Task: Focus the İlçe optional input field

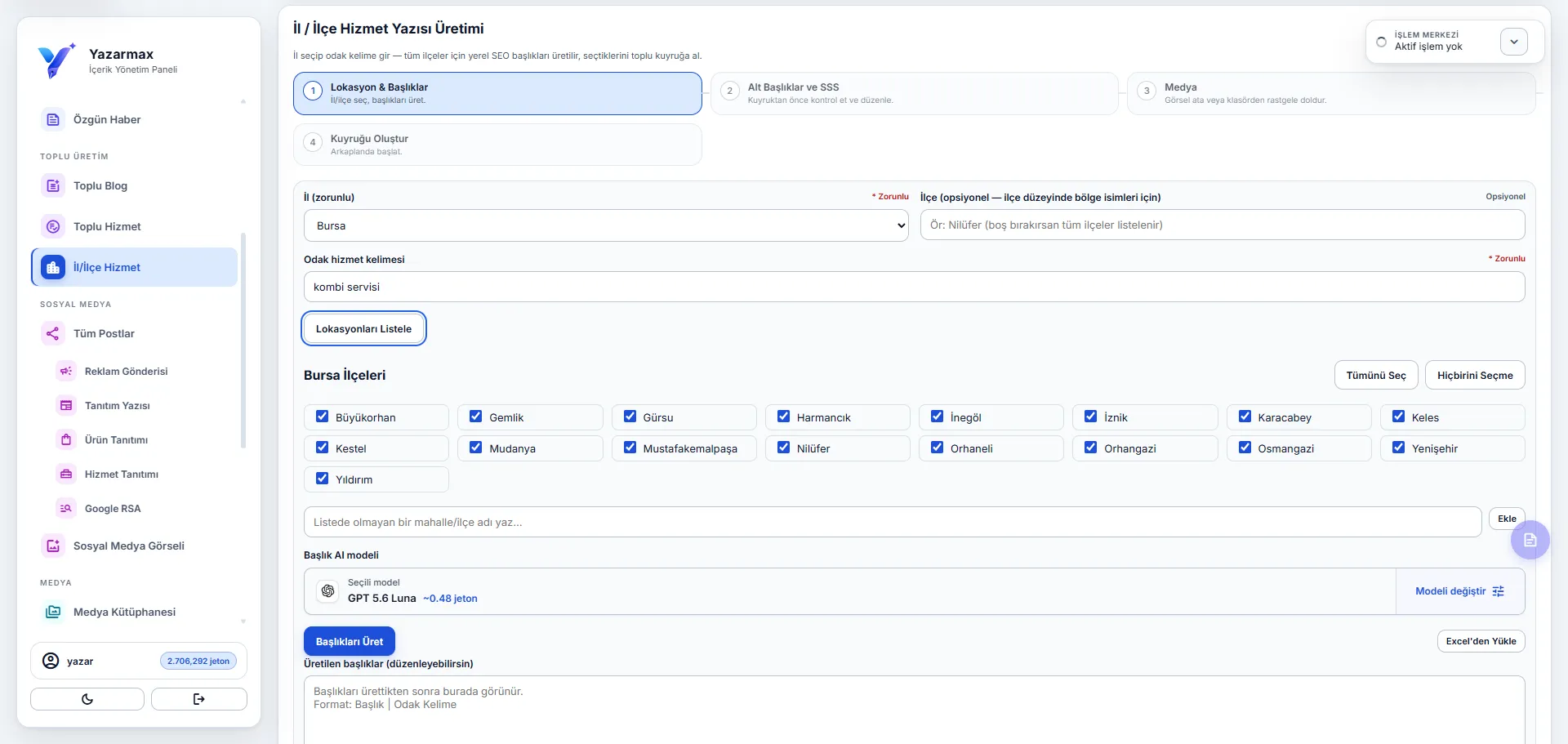Action: pos(1223,225)
